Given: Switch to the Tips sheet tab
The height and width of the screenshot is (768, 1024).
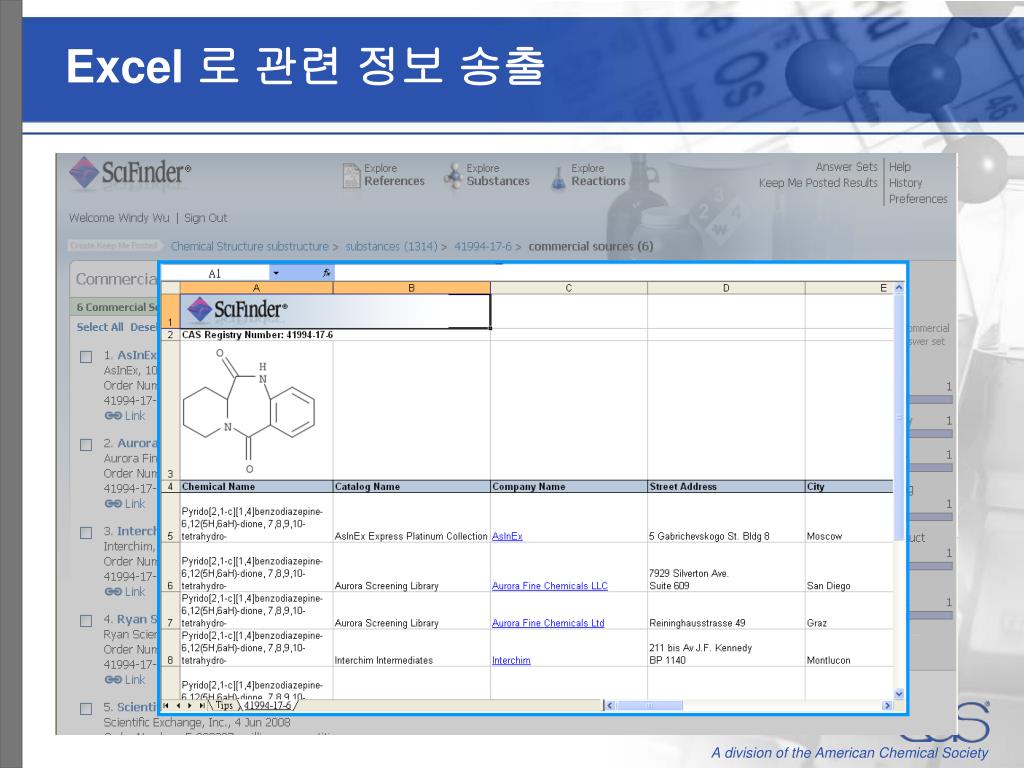Looking at the screenshot, I should (225, 706).
